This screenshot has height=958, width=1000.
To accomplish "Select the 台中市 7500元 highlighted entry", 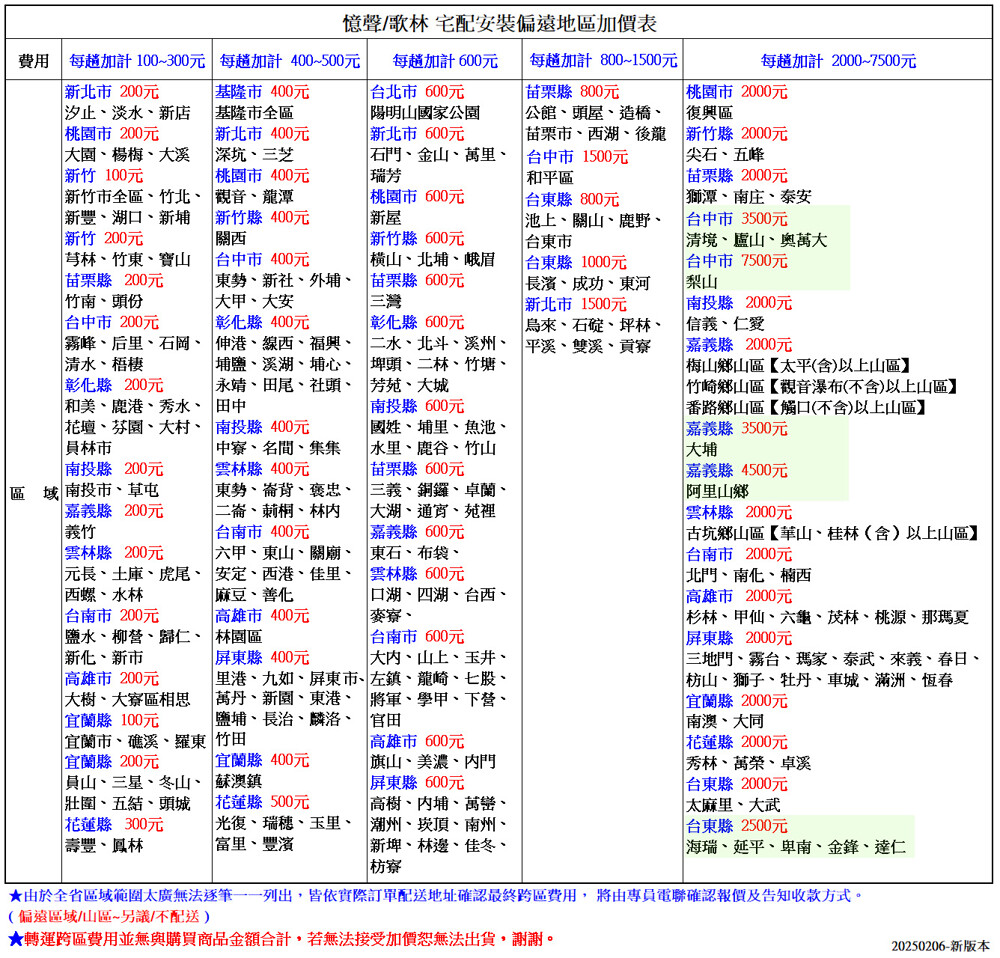I will (x=736, y=260).
